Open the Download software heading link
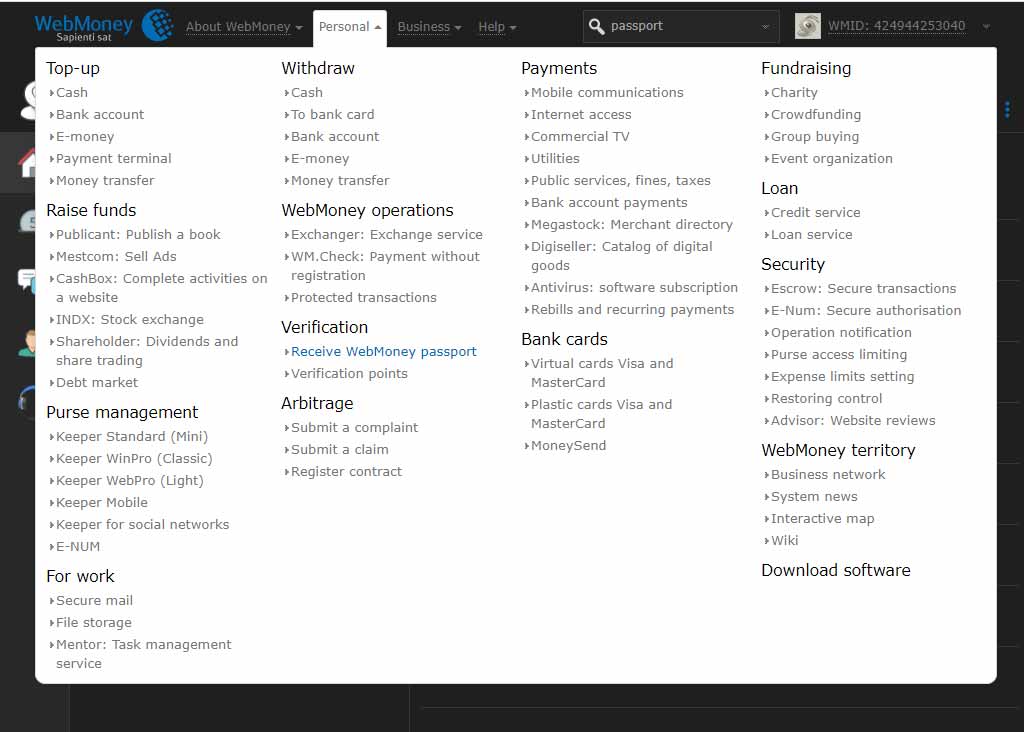The height and width of the screenshot is (732, 1024). (x=835, y=570)
